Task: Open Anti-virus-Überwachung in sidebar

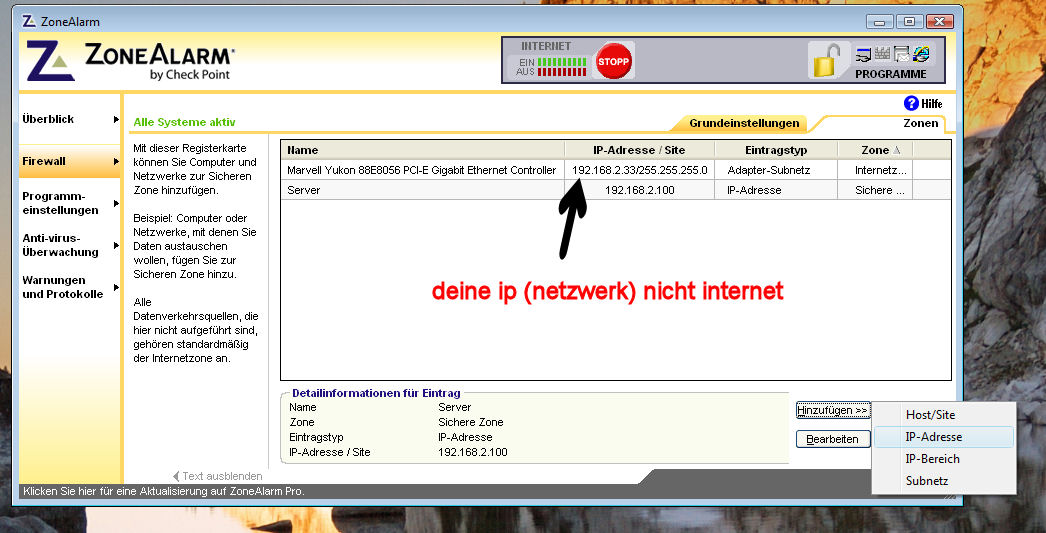Action: (60, 245)
